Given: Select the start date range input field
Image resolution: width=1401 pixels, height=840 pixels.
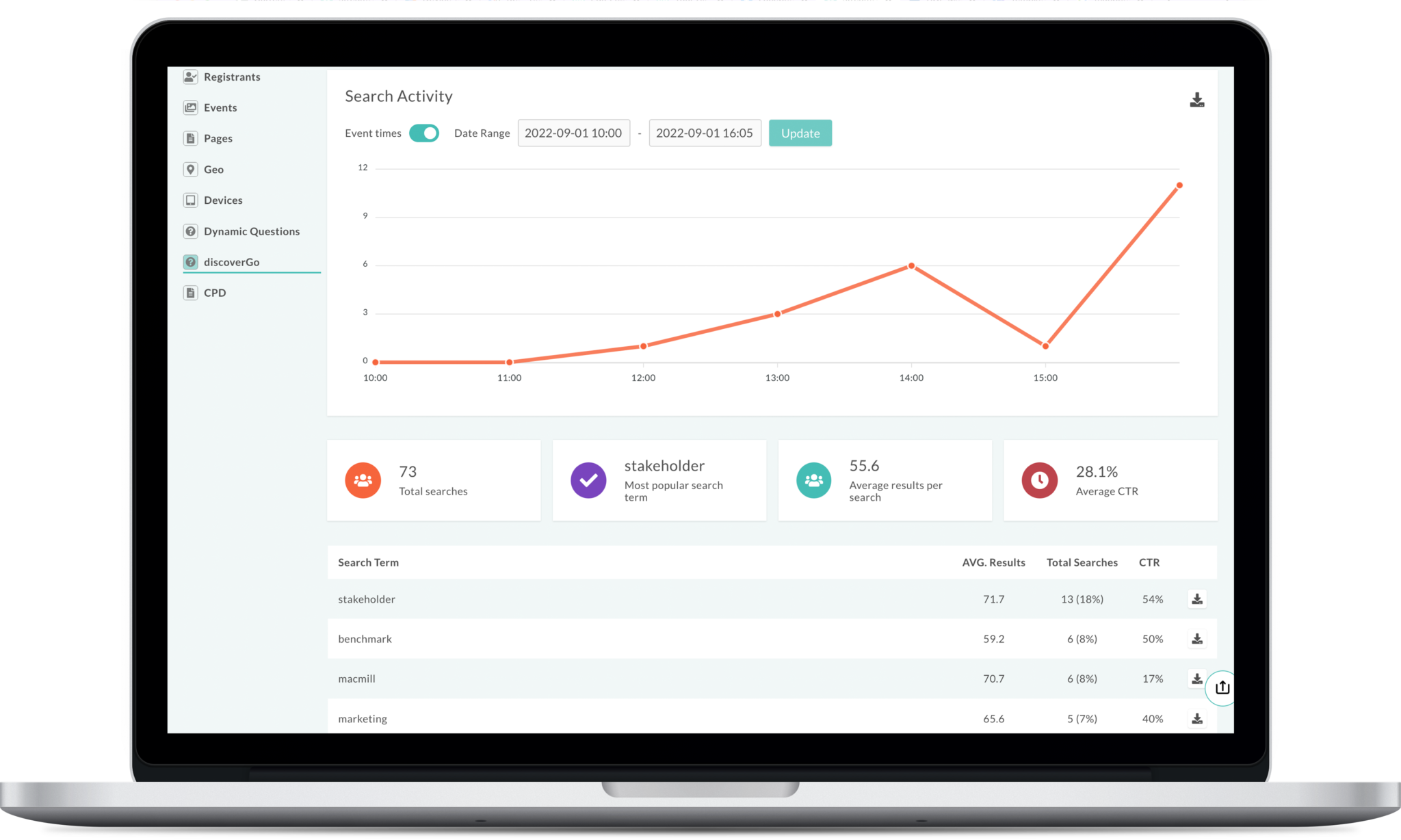Looking at the screenshot, I should (x=573, y=133).
